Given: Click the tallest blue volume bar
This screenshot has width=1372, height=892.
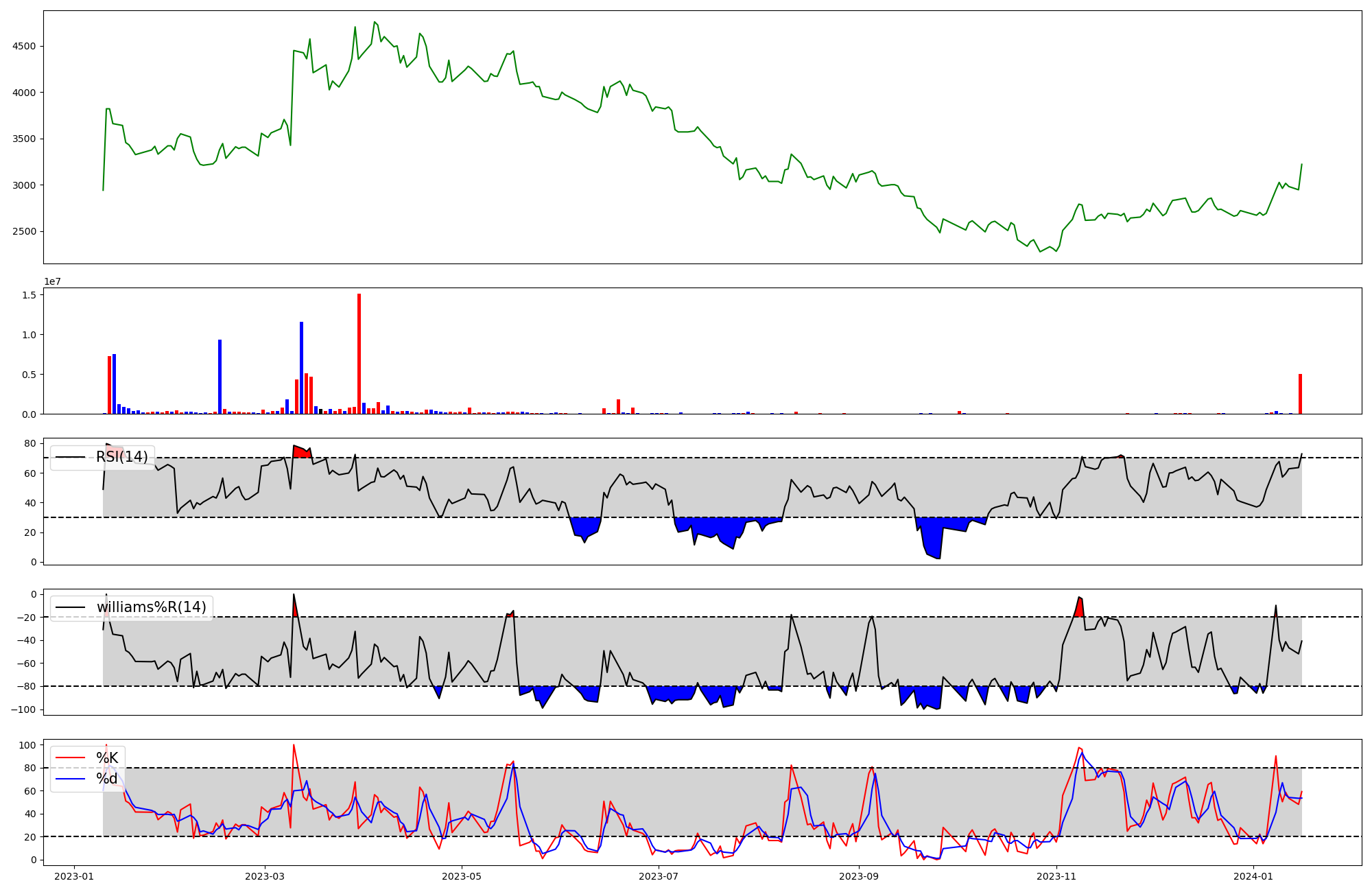Looking at the screenshot, I should point(301,367).
